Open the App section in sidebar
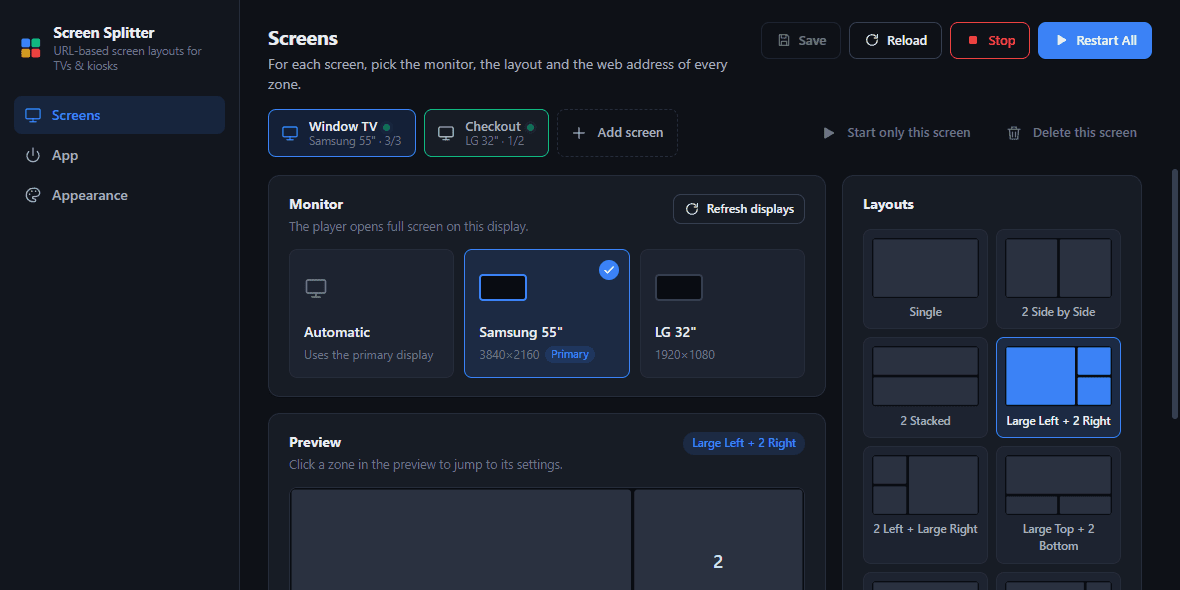 [120, 155]
